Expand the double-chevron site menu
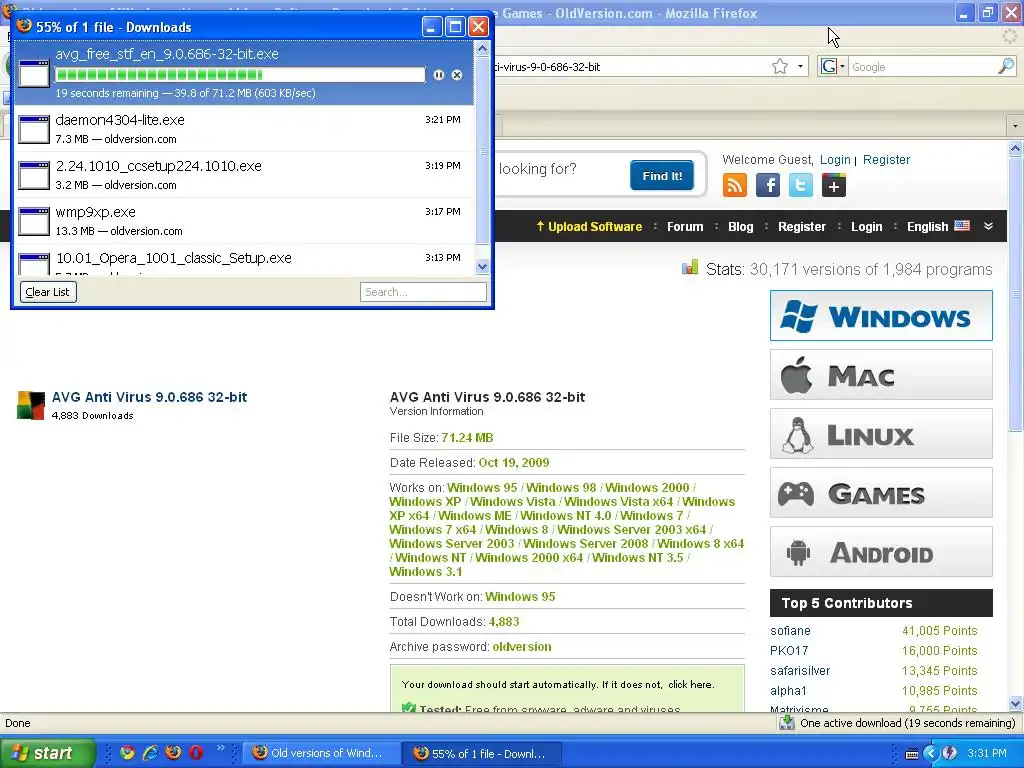This screenshot has width=1024, height=768. tap(988, 226)
